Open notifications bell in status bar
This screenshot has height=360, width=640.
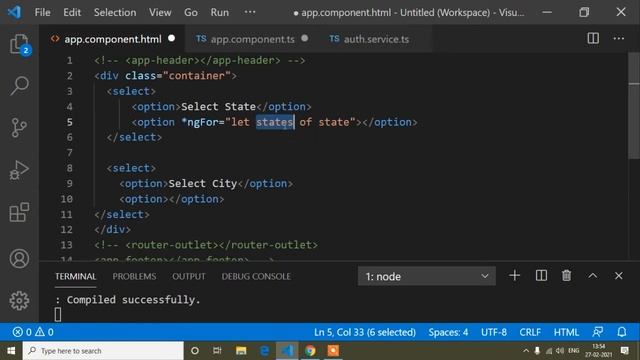pyautogui.click(x=622, y=332)
